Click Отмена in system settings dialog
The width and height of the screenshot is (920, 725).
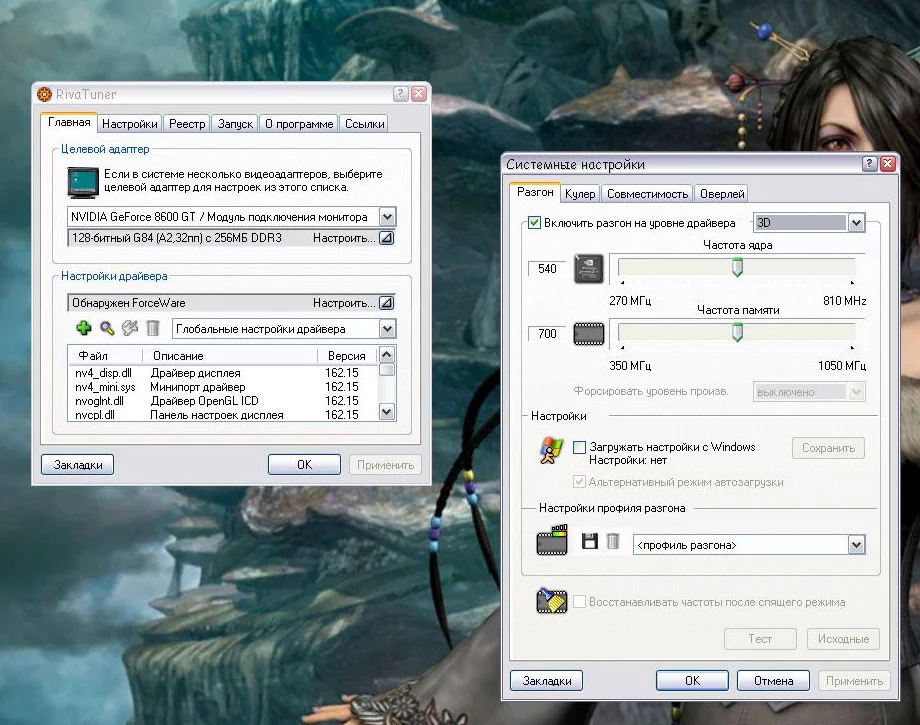coord(773,681)
